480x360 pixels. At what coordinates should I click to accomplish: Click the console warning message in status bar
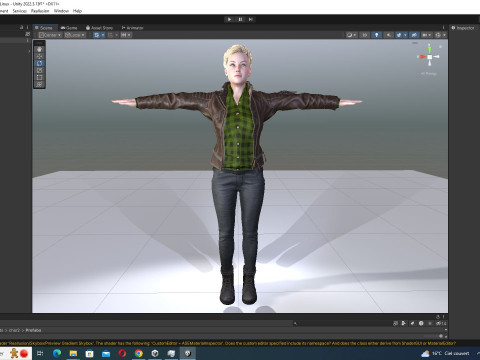[x=228, y=343]
